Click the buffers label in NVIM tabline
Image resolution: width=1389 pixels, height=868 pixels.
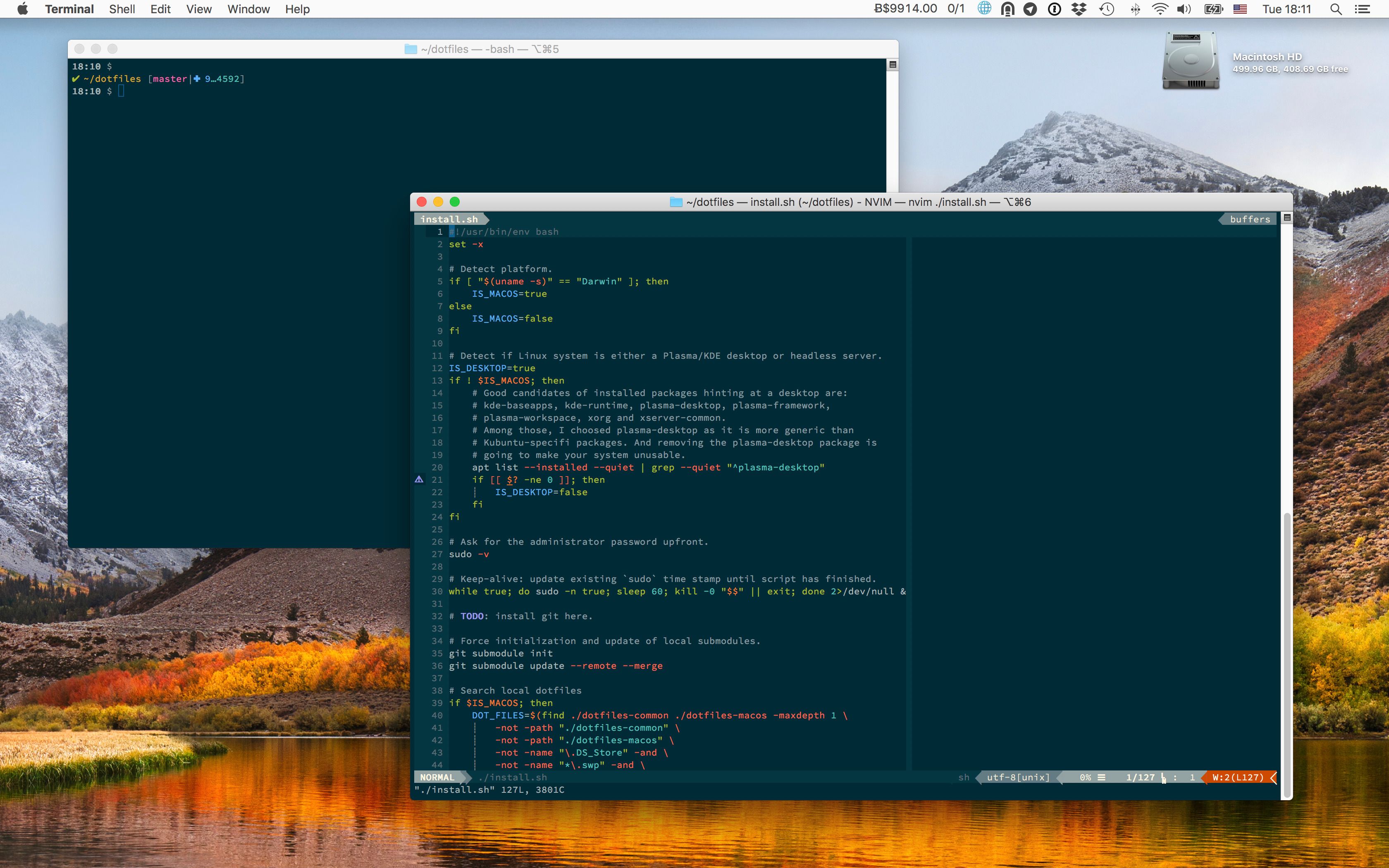(x=1250, y=219)
